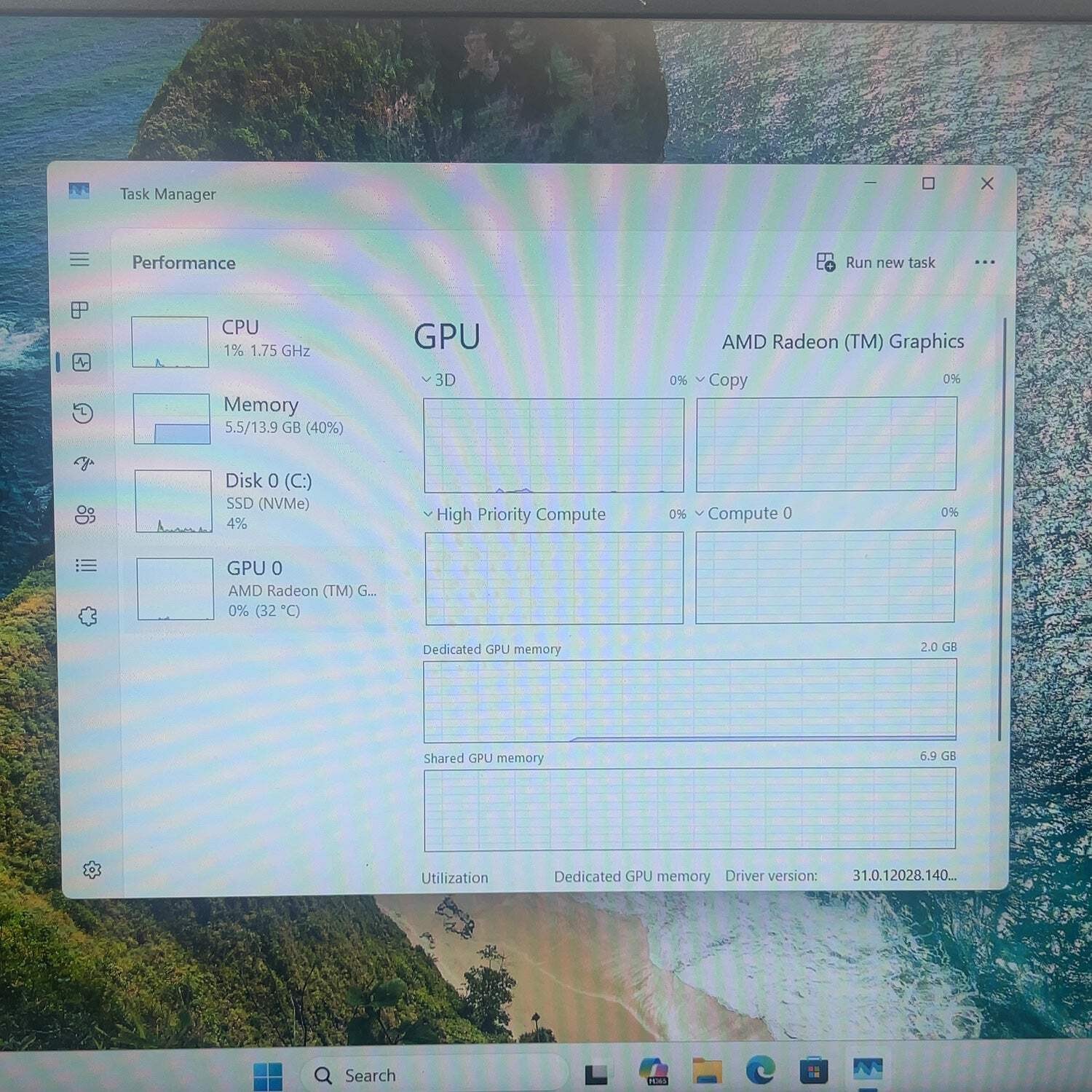
Task: Open the Details page list icon
Action: click(86, 566)
